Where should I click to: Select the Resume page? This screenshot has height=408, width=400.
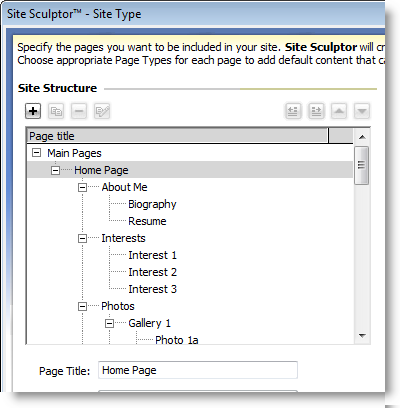147,221
